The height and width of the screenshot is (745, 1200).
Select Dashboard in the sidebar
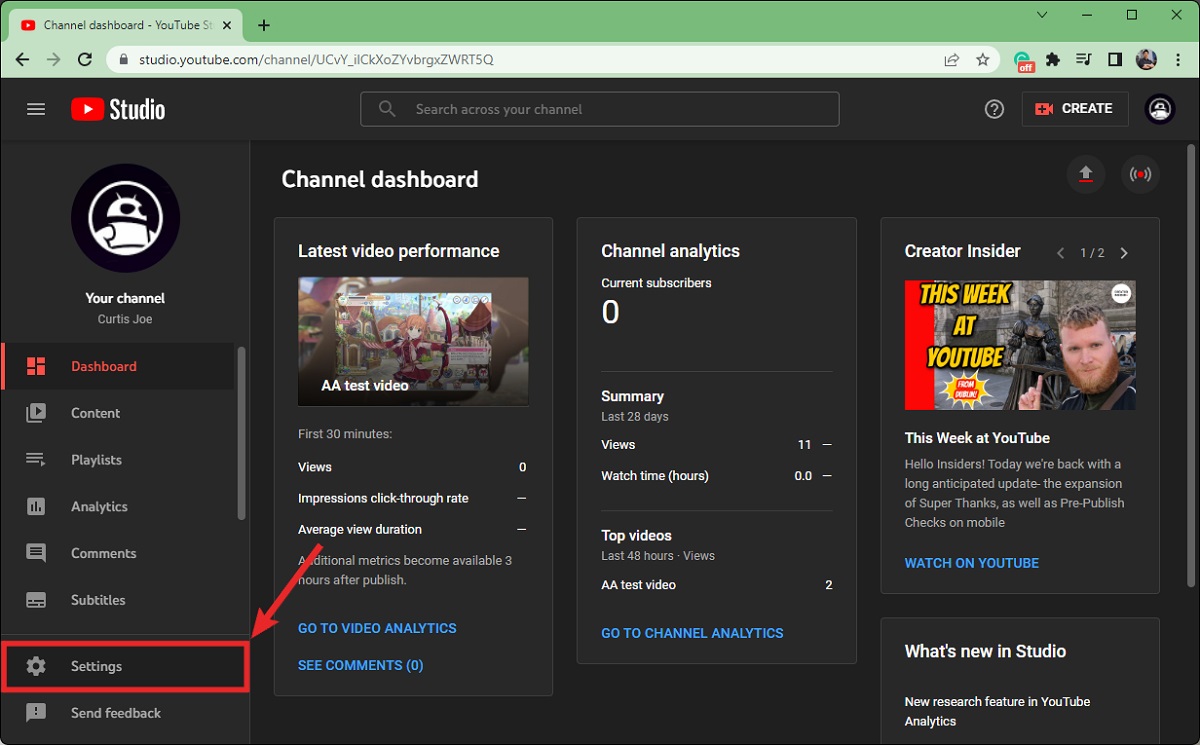118,366
